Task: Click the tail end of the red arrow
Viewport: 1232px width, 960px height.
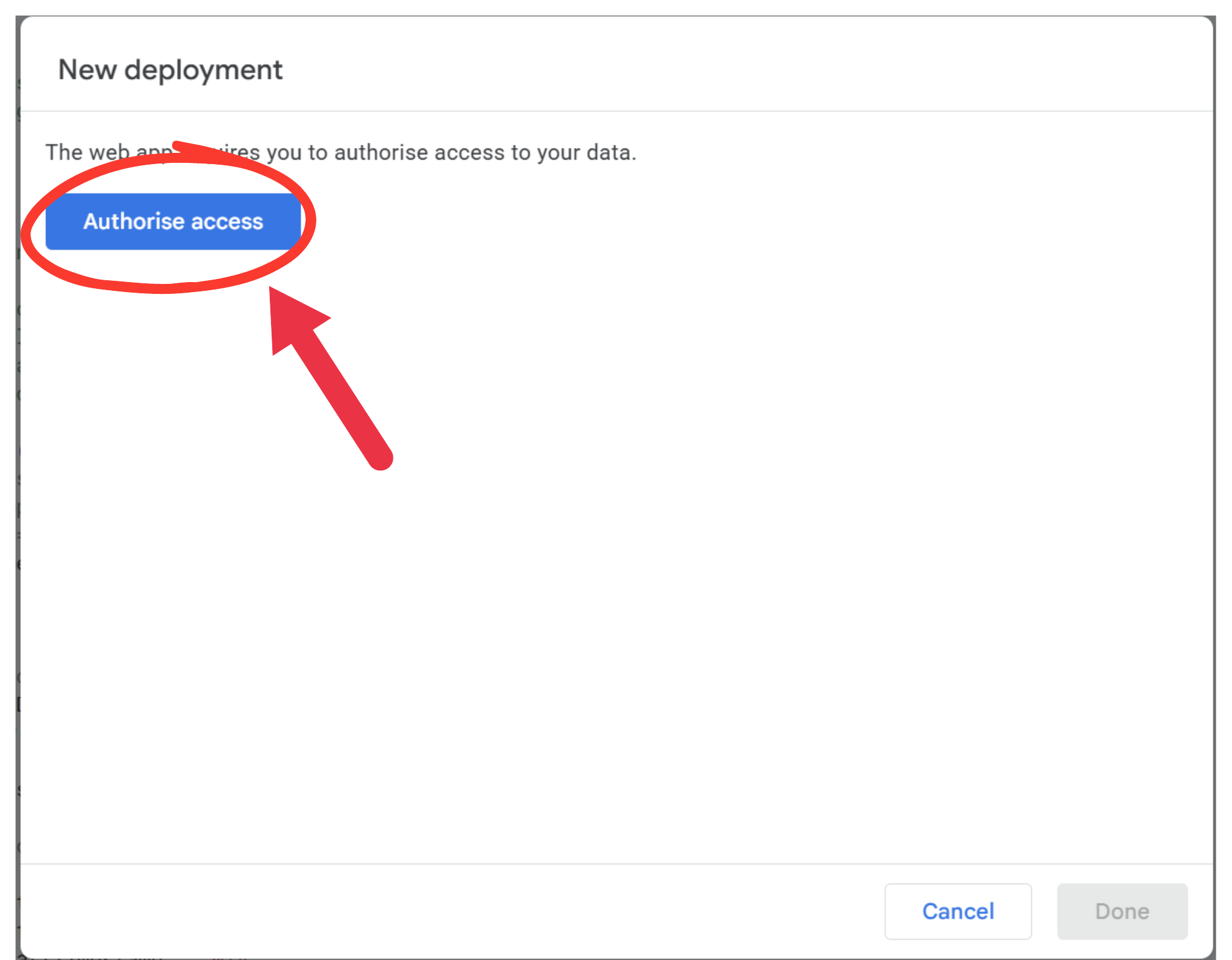Action: [380, 459]
